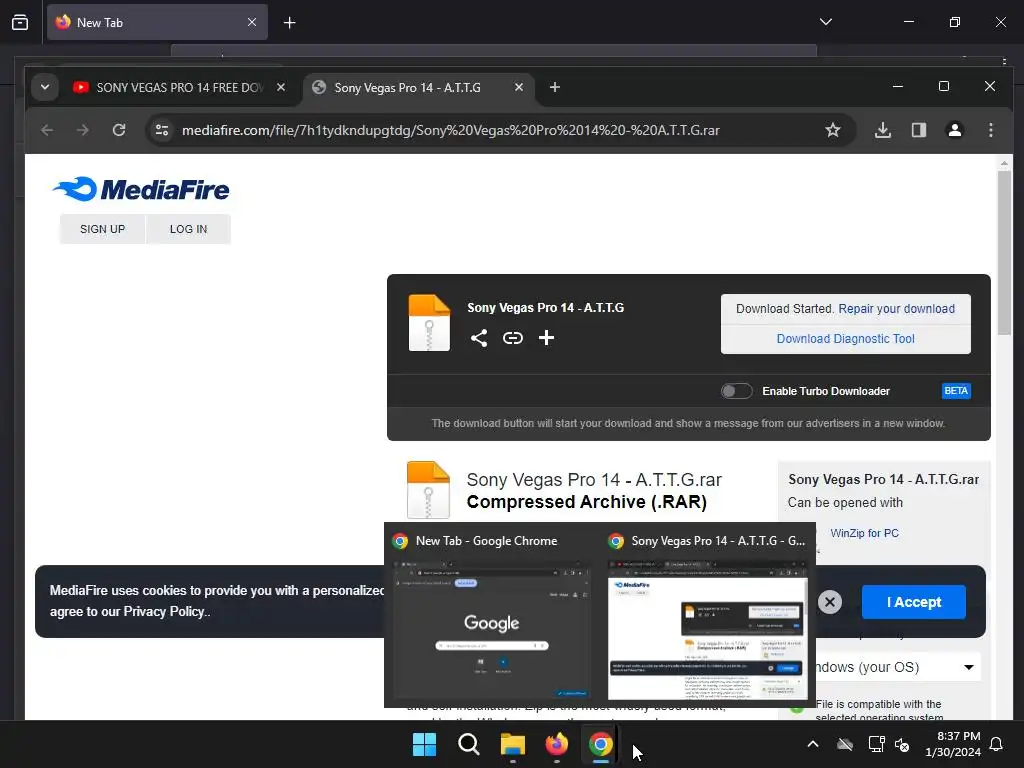Click the orange RAR file icon in dark panel
This screenshot has width=1024, height=768.
(429, 323)
